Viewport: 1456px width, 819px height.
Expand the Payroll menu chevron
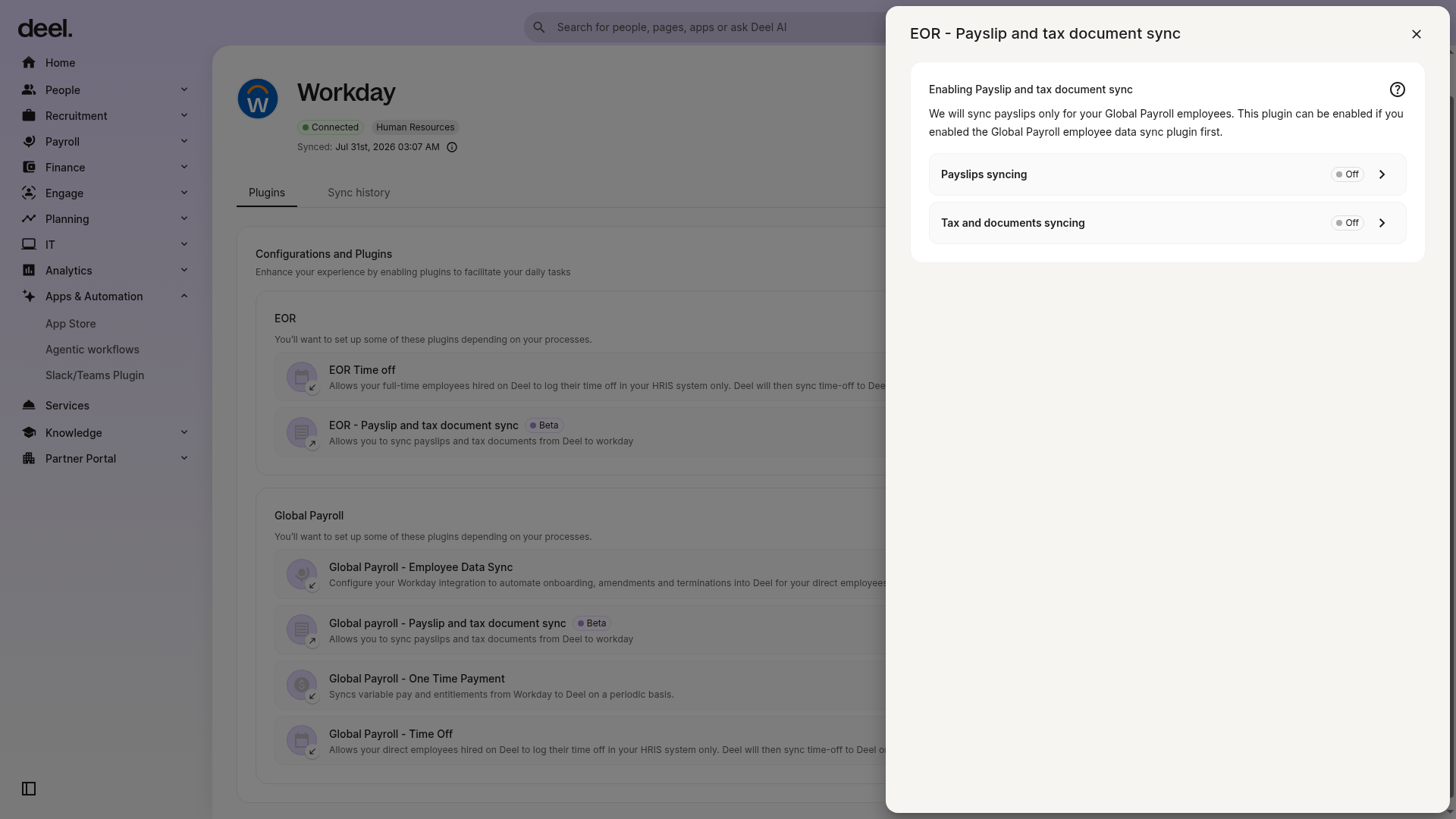tap(184, 141)
